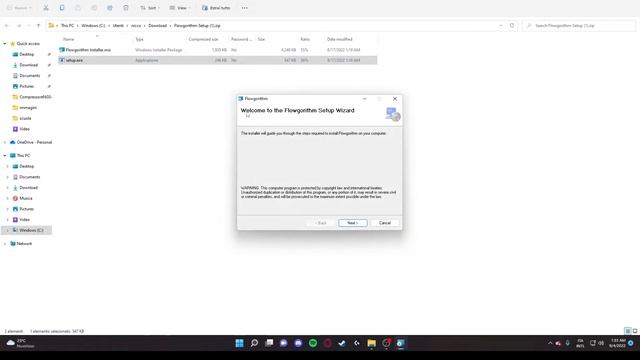Viewport: 640px width, 360px height.
Task: Click the Cut scissors icon in Explorer toolbar
Action: click(x=46, y=8)
